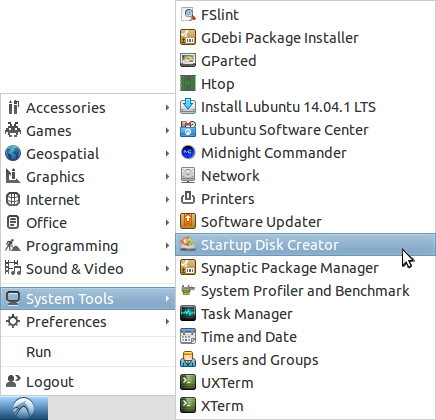The width and height of the screenshot is (436, 420).
Task: Launch Synaptic Package Manager
Action: [x=305, y=268]
